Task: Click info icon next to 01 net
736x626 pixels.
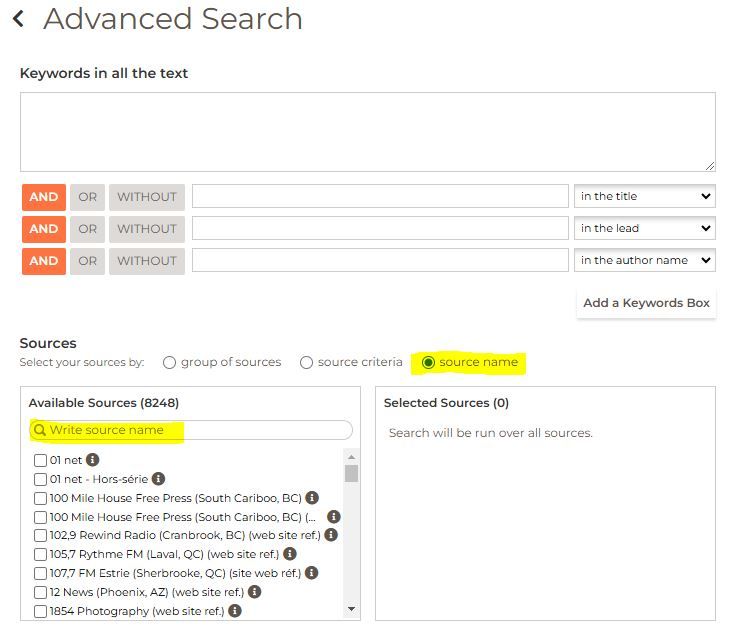Action: (93, 460)
